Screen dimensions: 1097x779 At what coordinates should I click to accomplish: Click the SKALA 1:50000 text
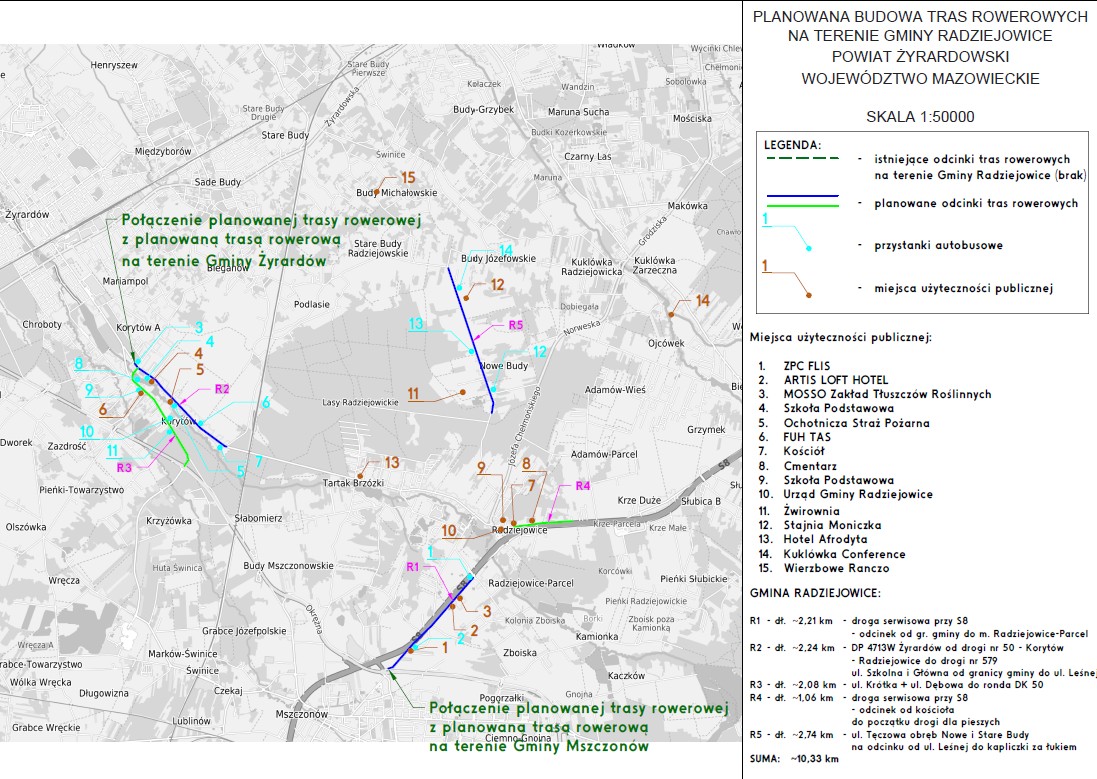(919, 117)
